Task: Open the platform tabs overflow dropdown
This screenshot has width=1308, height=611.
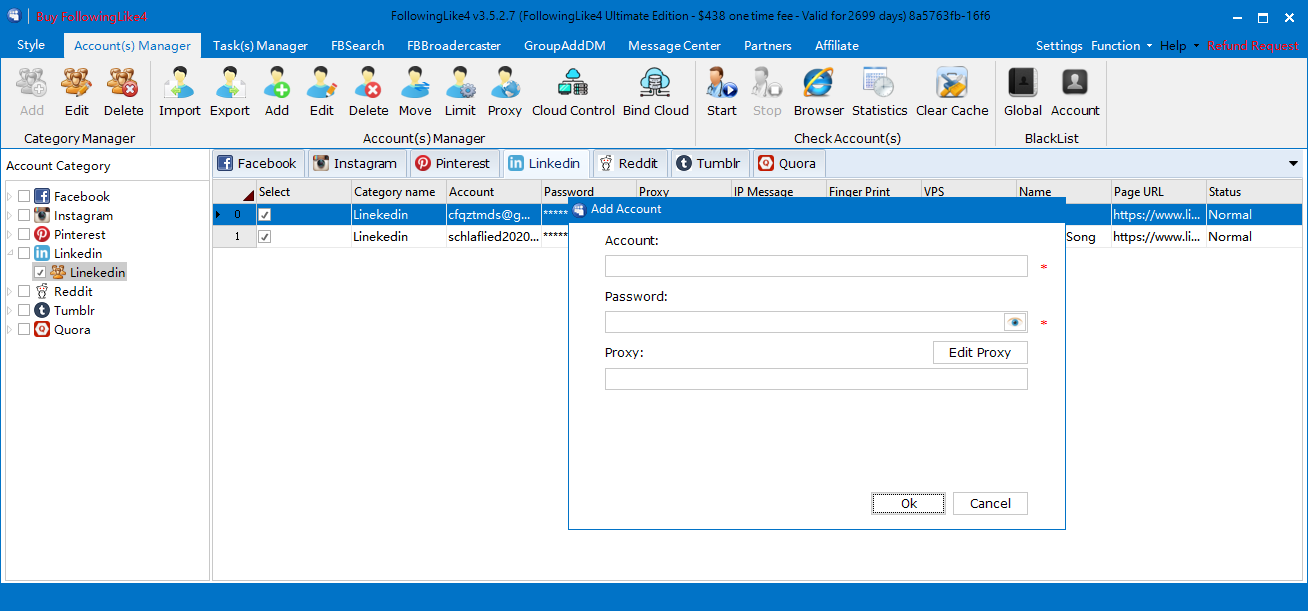Action: (x=1294, y=163)
